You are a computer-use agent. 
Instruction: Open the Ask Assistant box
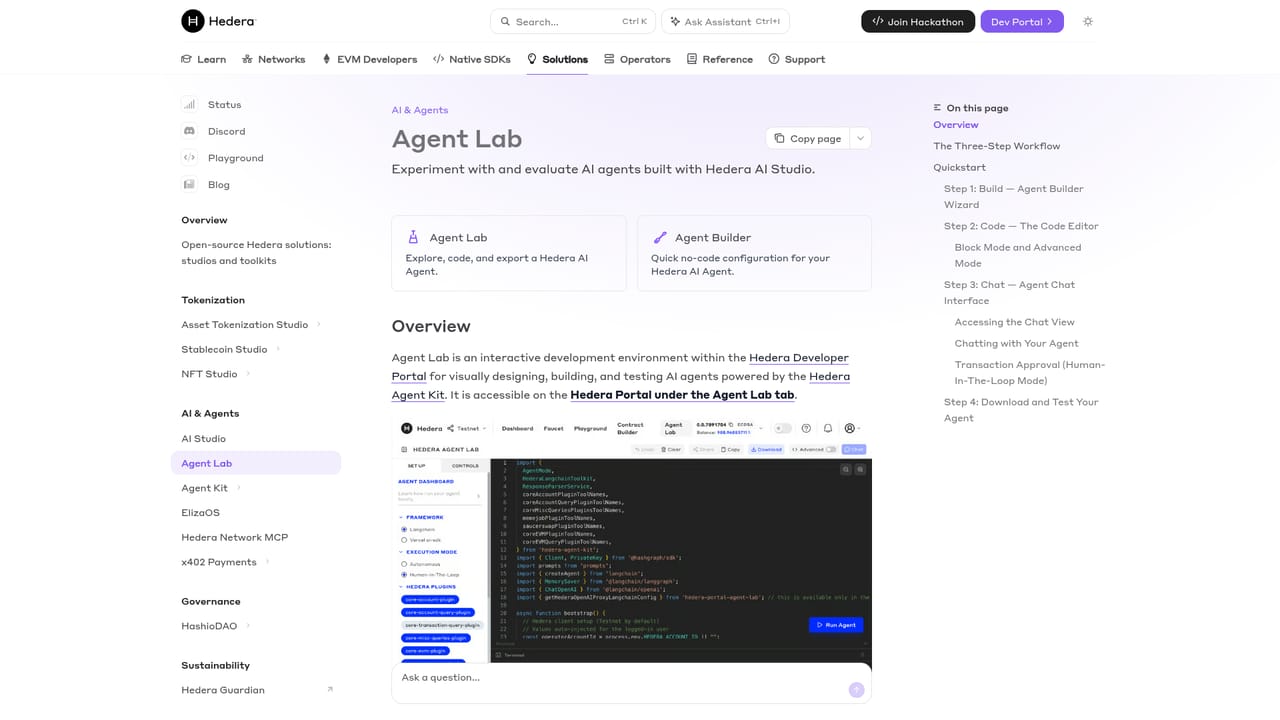click(x=725, y=21)
